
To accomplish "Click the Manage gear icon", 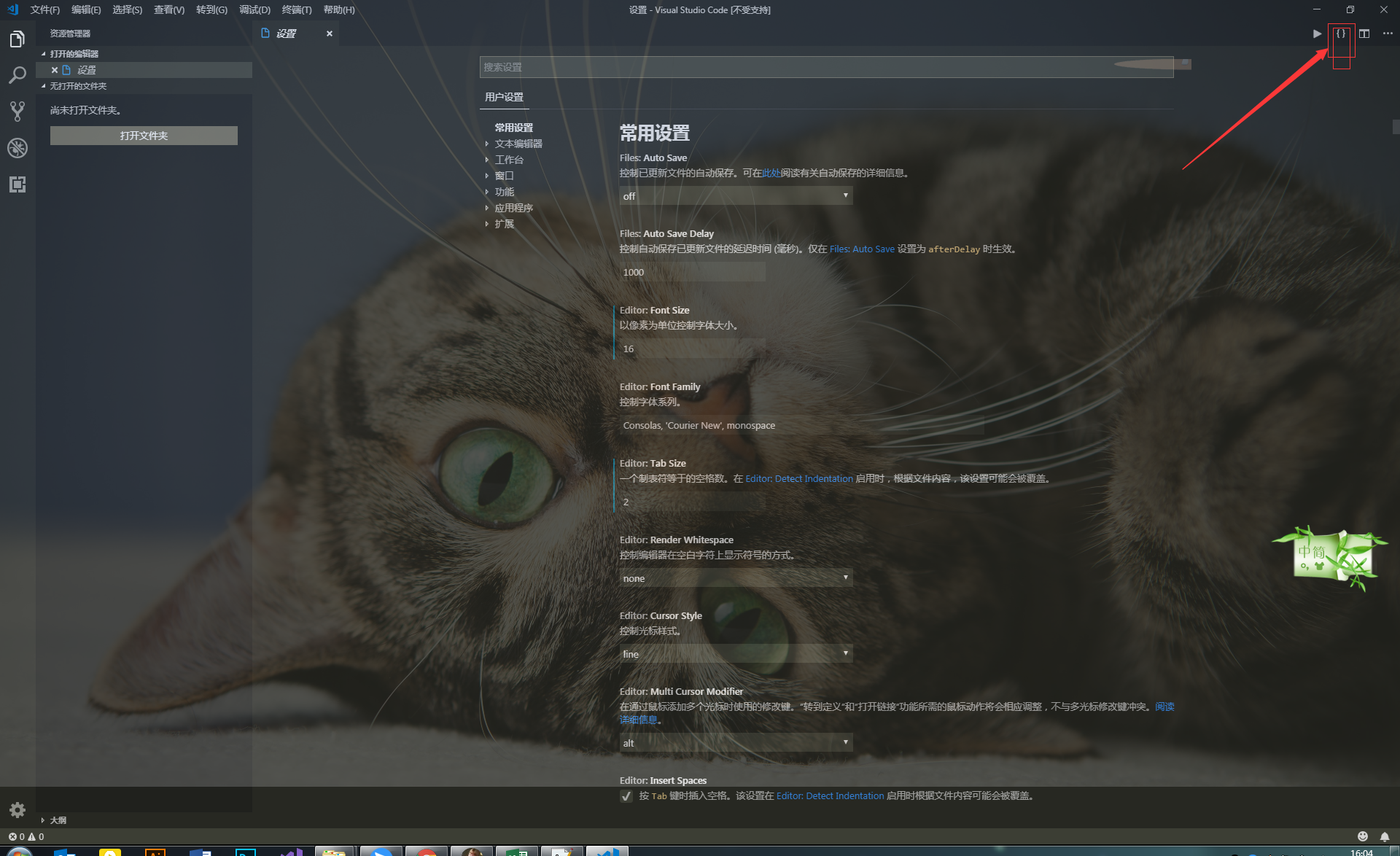I will click(x=17, y=809).
